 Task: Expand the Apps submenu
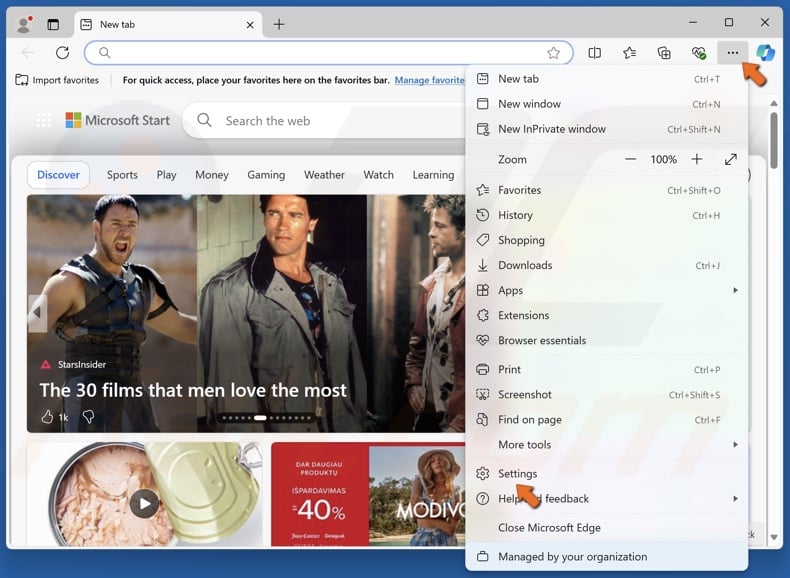(x=607, y=290)
